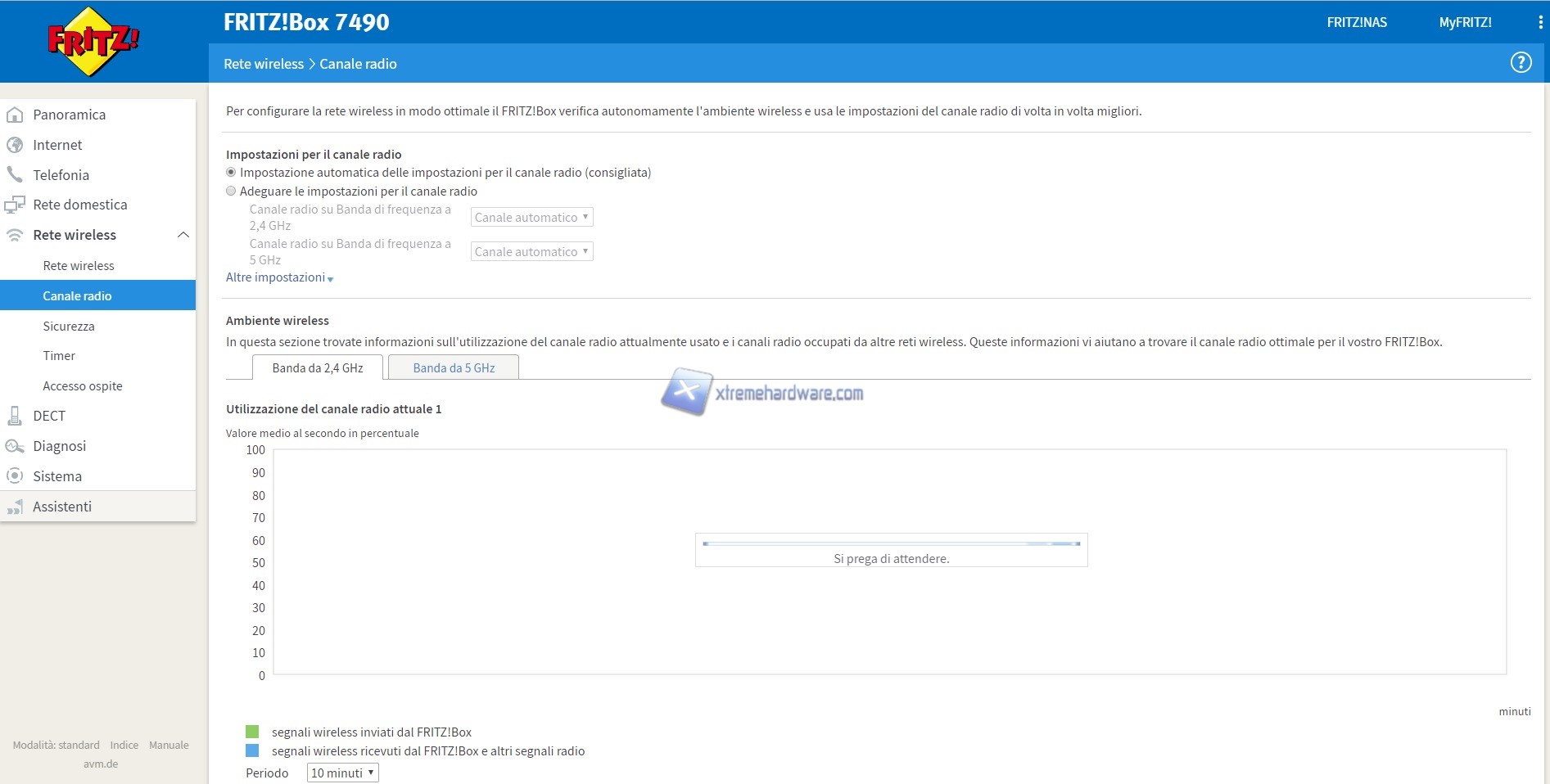
Task: Collapse the Rete wireless sidebar menu
Action: (x=183, y=235)
